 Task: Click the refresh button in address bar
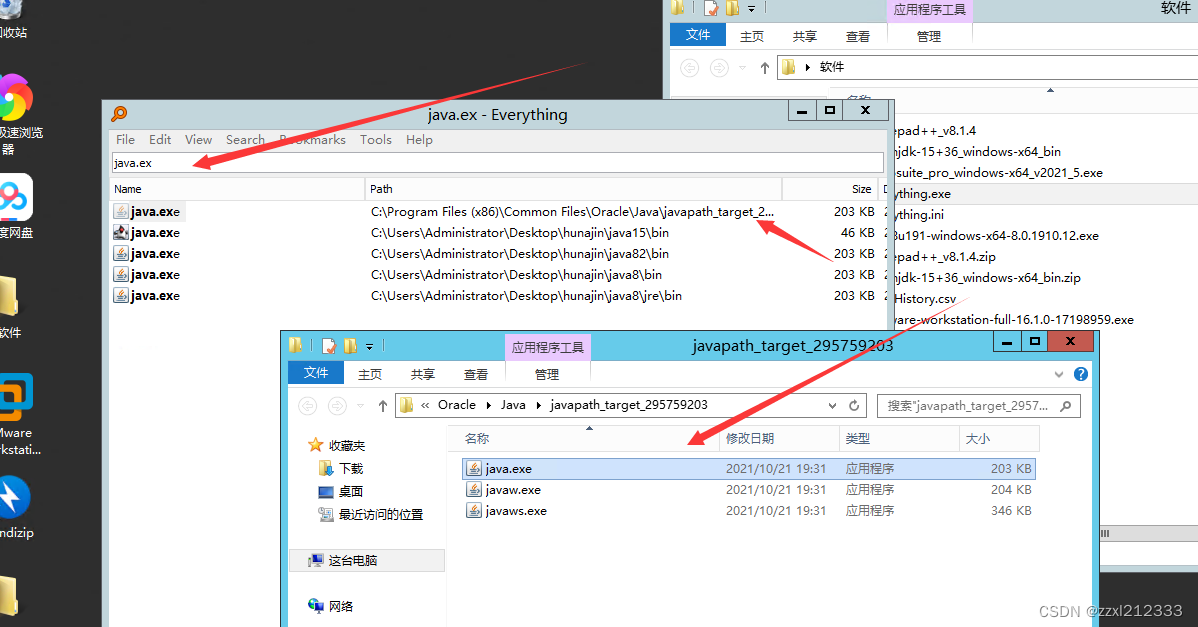(x=854, y=406)
